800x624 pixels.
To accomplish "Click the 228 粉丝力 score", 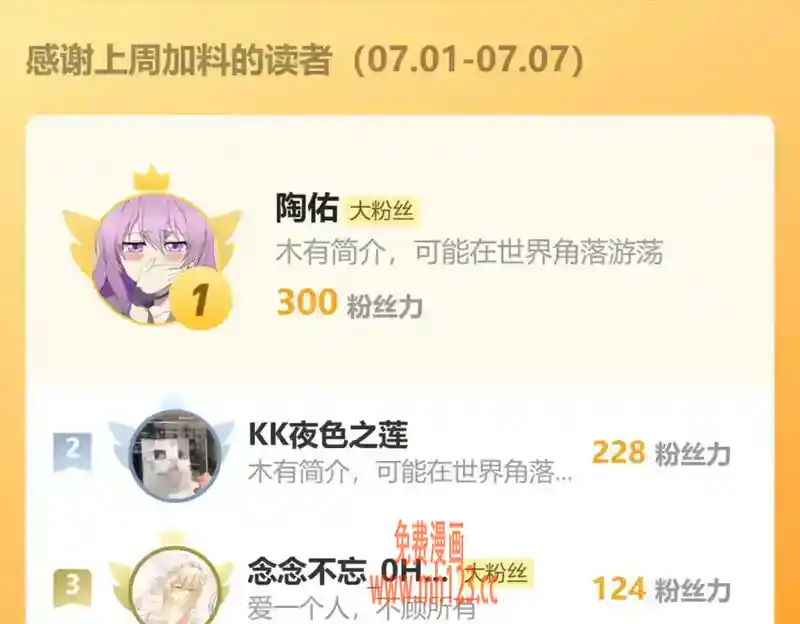I will (x=661, y=453).
